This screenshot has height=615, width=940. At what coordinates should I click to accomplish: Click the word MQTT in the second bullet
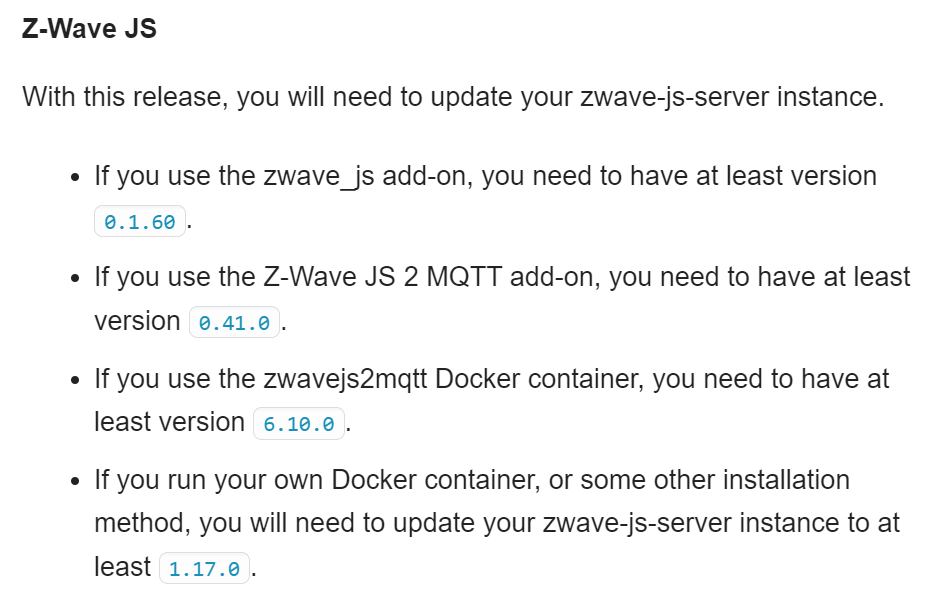pos(464,277)
